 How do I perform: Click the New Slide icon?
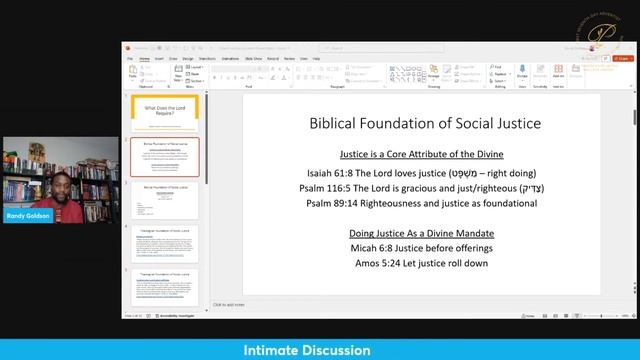tap(178, 69)
